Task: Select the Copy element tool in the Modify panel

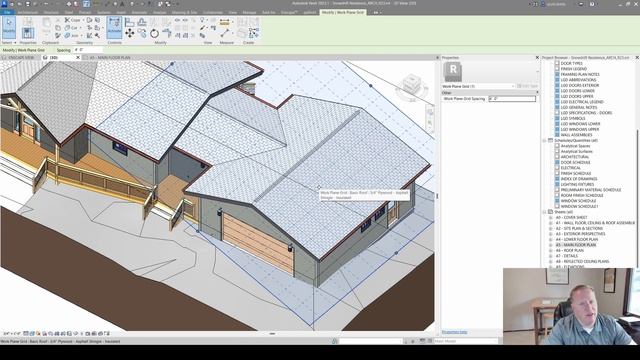Action: click(142, 33)
